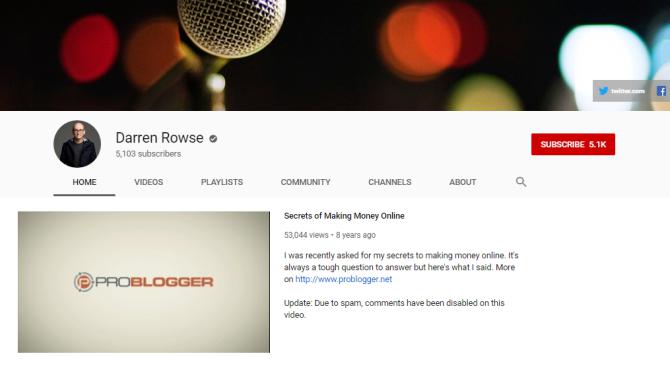
Task: Open the Facebook icon link on the banner
Action: click(661, 91)
